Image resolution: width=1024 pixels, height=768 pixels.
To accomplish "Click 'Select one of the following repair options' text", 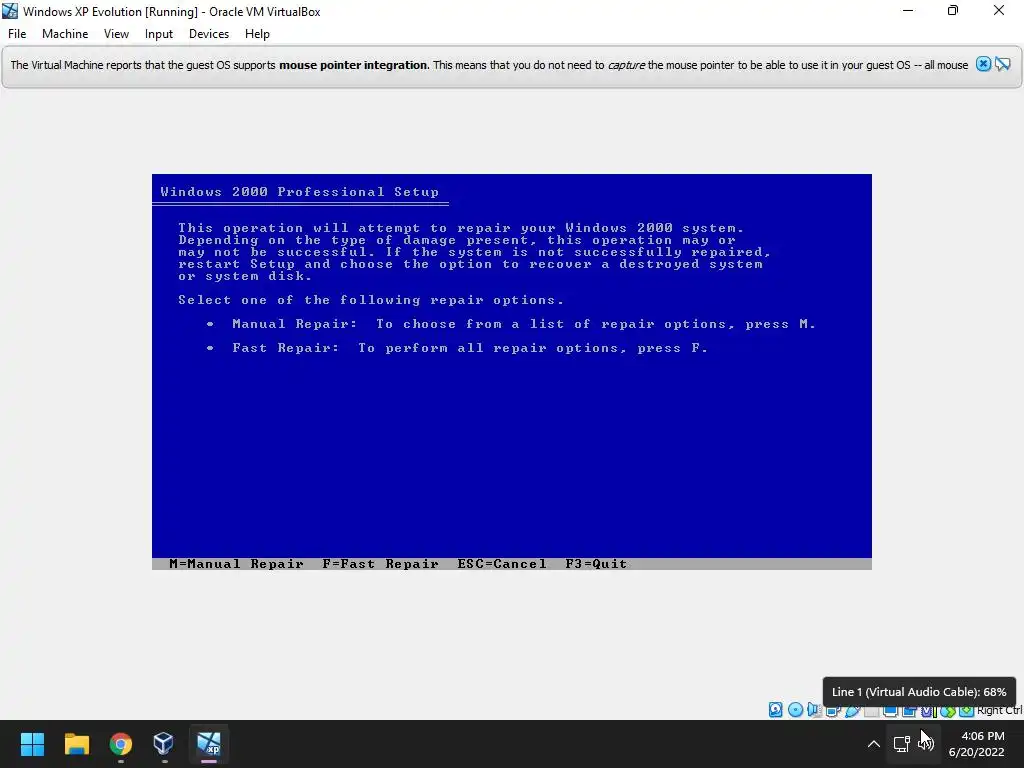I will tap(370, 300).
